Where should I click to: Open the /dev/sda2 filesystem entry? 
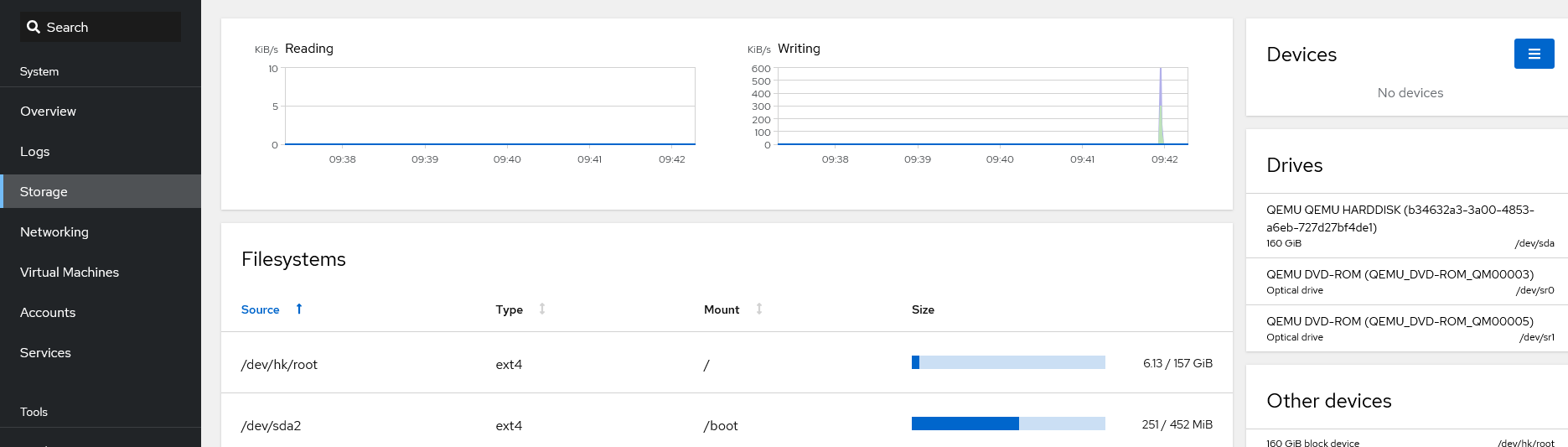tap(272, 425)
